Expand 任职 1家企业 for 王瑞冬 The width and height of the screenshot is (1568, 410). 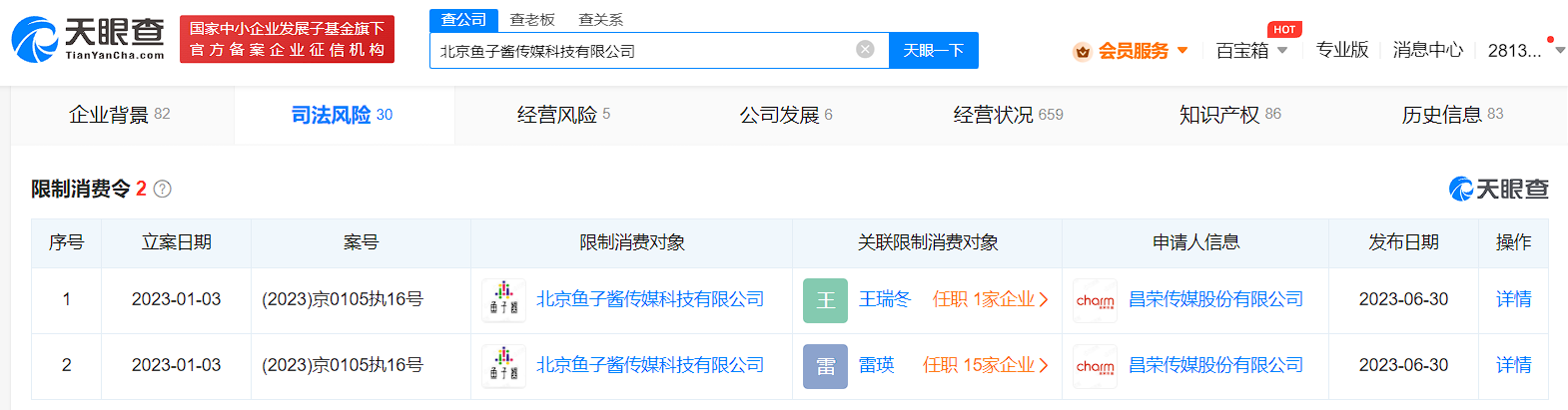(x=990, y=299)
